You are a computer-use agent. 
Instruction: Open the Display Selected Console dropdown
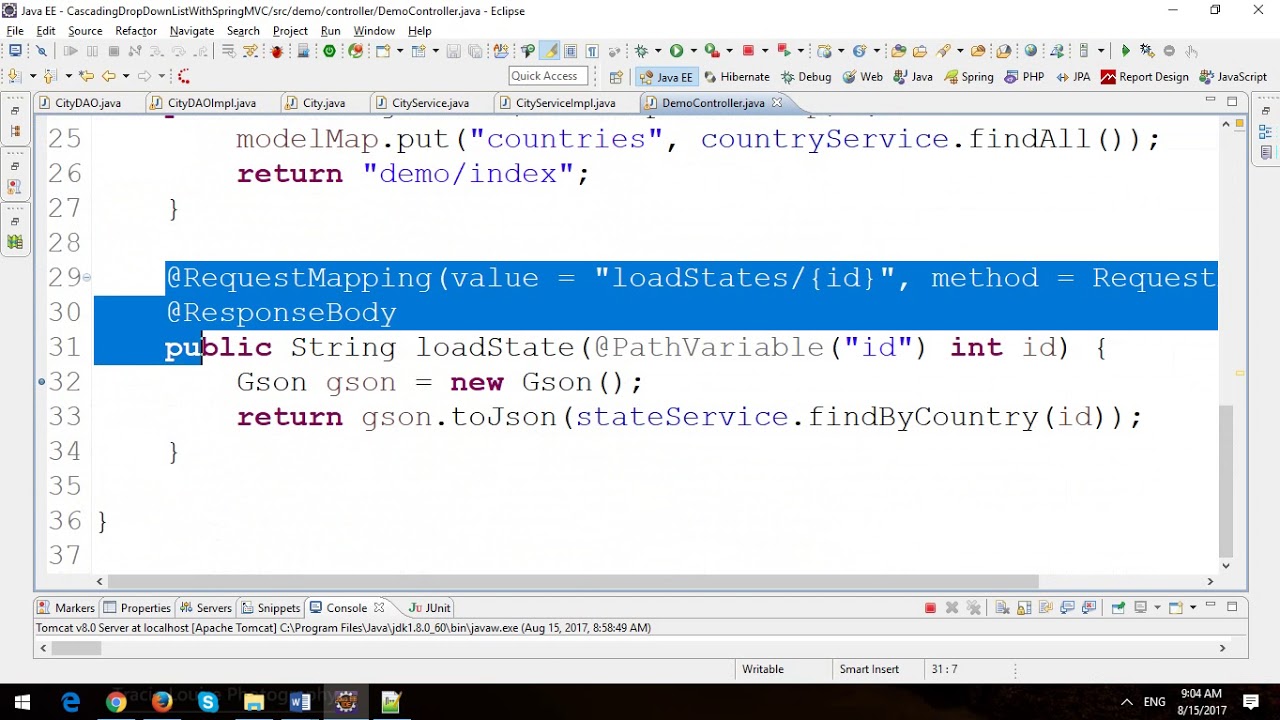1156,607
